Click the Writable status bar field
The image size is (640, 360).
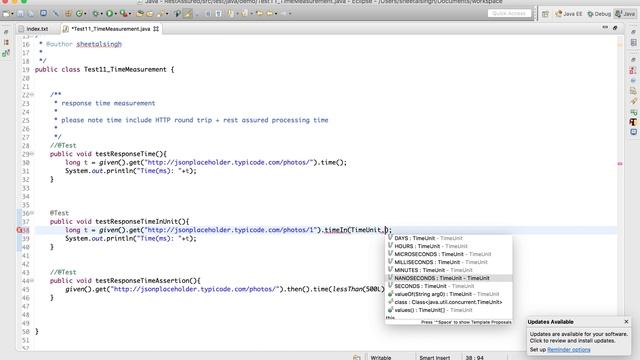pyautogui.click(x=381, y=357)
